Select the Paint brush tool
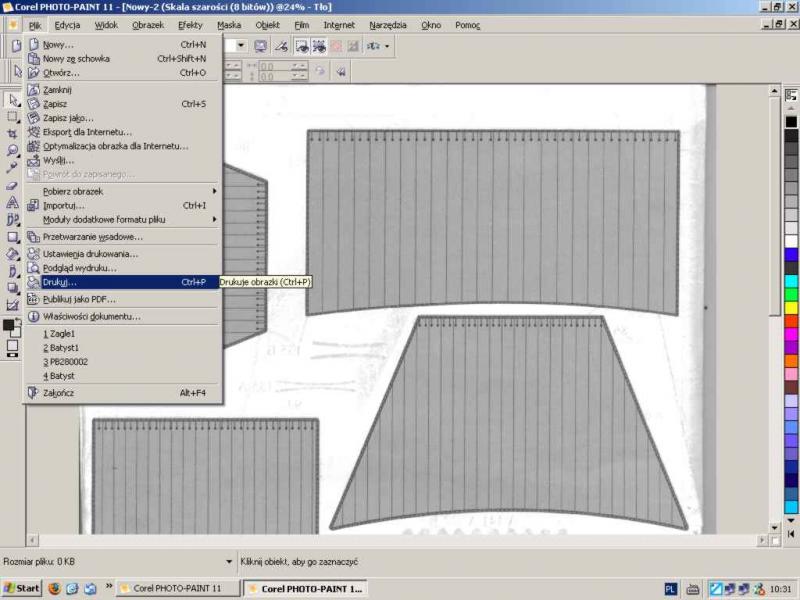 click(x=12, y=271)
